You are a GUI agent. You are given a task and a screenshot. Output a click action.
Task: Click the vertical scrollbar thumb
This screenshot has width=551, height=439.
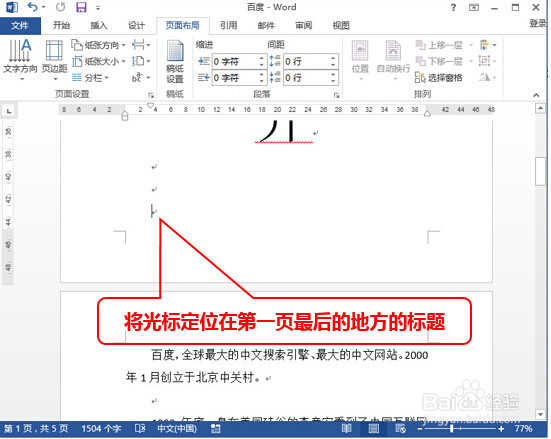pyautogui.click(x=540, y=172)
